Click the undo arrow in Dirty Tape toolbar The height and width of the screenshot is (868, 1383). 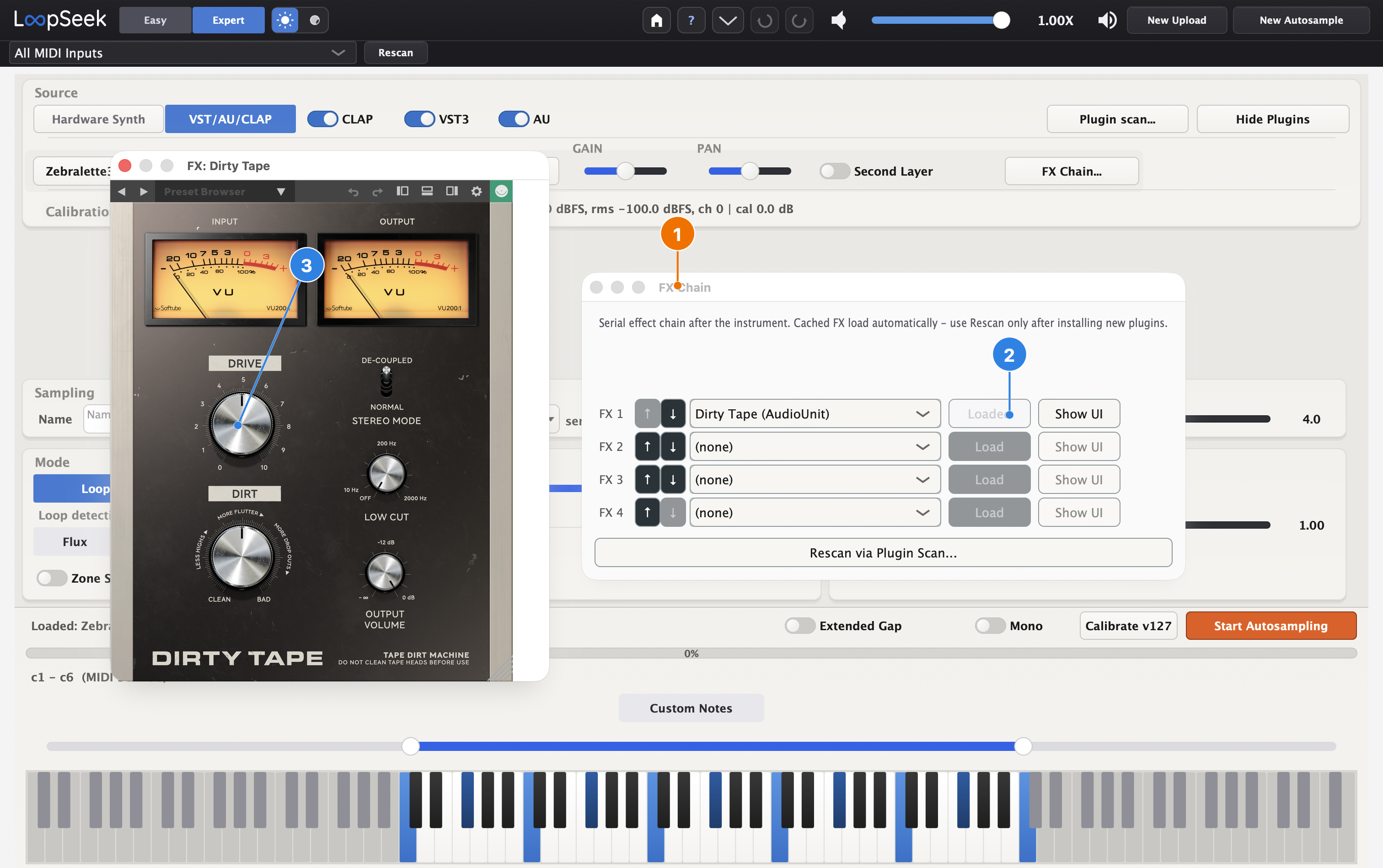(x=353, y=191)
